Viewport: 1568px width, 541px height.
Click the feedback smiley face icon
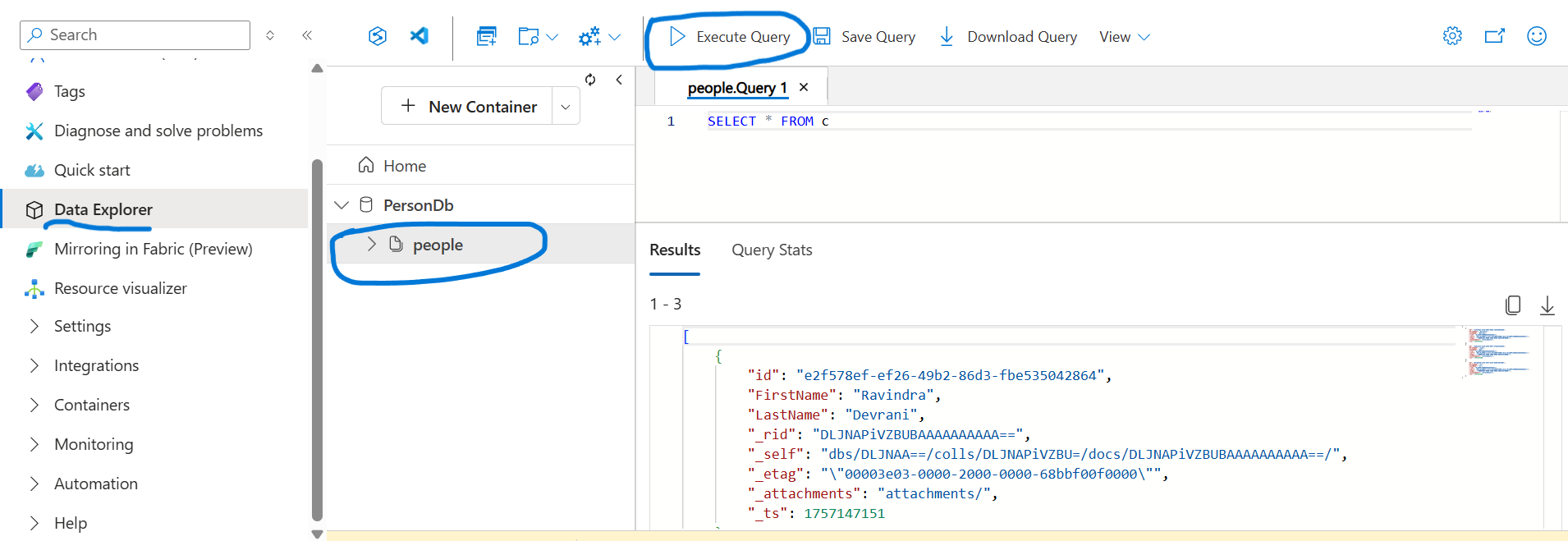(1536, 36)
